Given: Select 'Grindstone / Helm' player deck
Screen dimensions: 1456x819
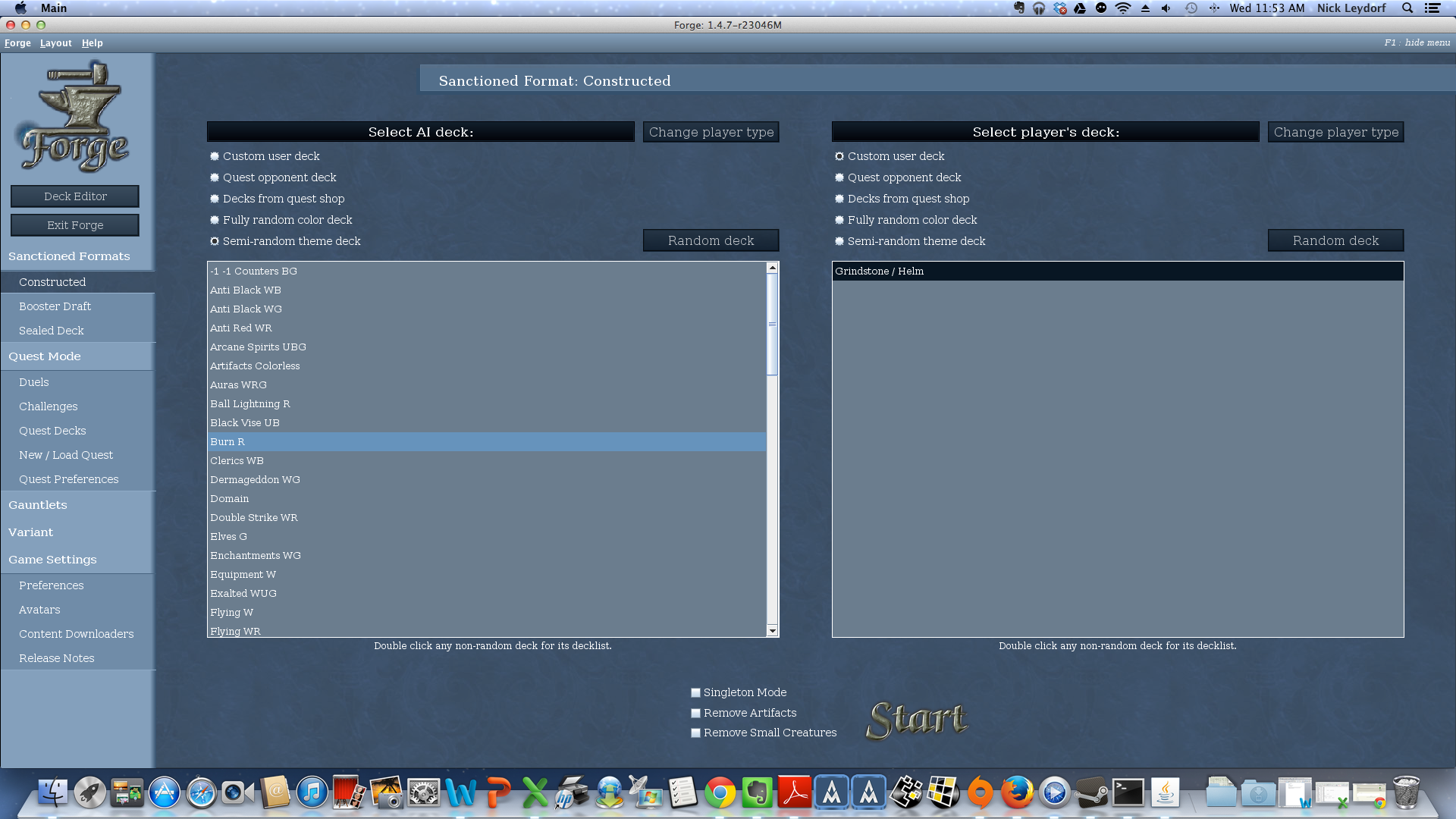Looking at the screenshot, I should click(1118, 271).
